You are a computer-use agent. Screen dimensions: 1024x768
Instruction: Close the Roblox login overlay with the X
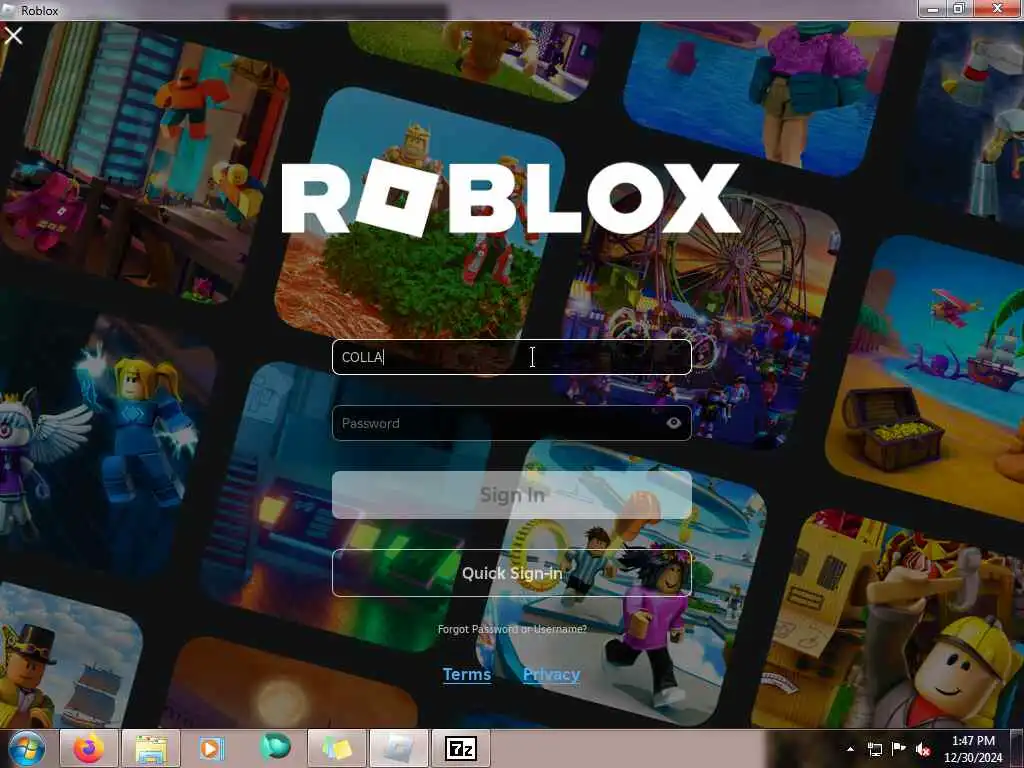13,35
